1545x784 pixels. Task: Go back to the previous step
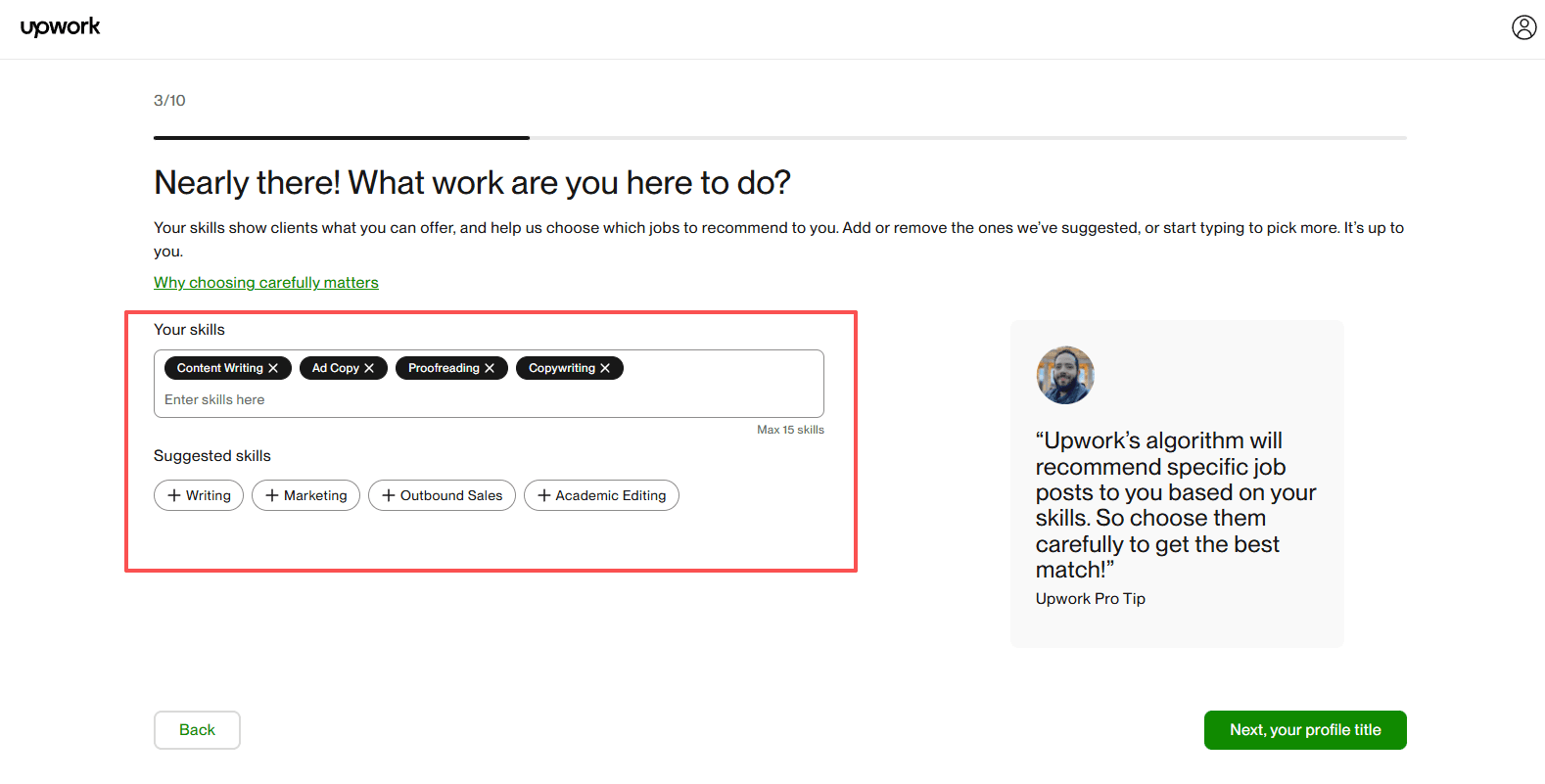tap(197, 730)
